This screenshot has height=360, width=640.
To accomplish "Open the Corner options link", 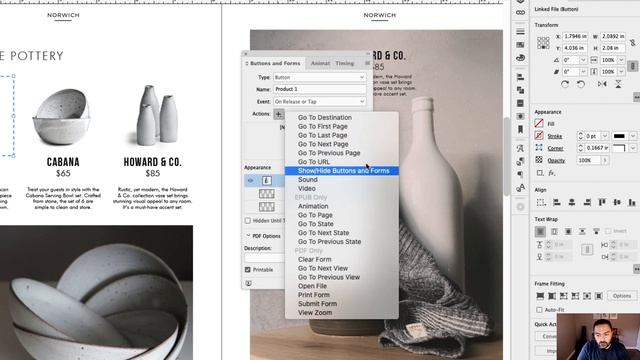I will (556, 149).
